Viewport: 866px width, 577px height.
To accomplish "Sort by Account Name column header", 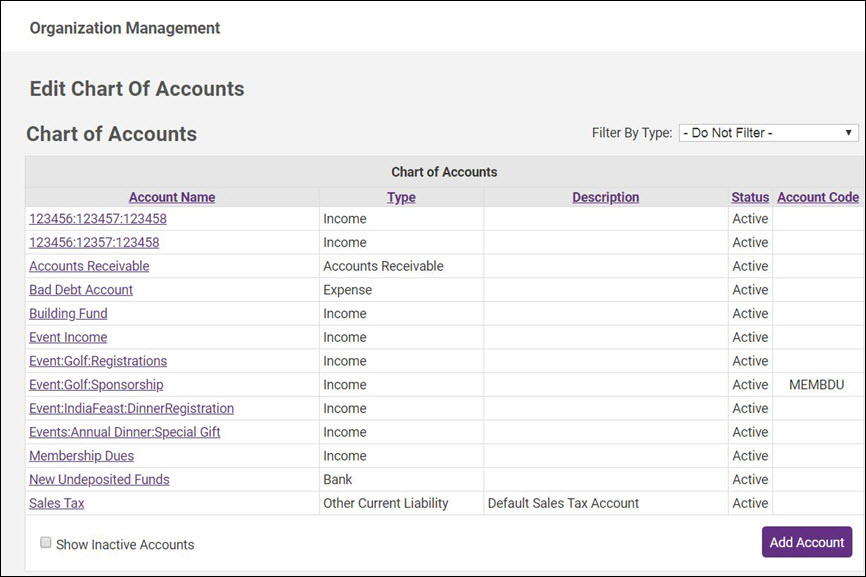I will [172, 197].
